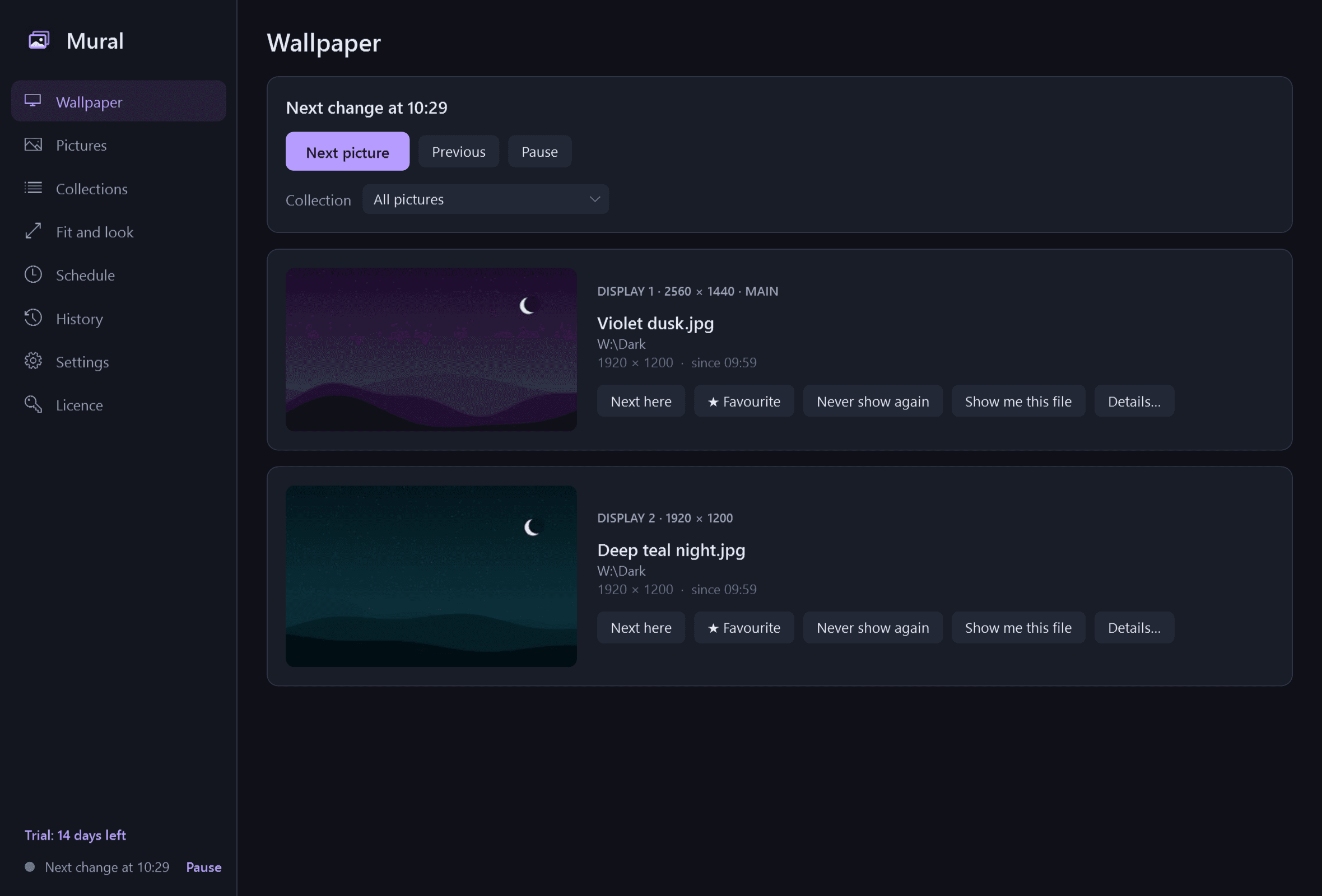Image resolution: width=1322 pixels, height=896 pixels.
Task: Click the Previous button
Action: coord(458,151)
